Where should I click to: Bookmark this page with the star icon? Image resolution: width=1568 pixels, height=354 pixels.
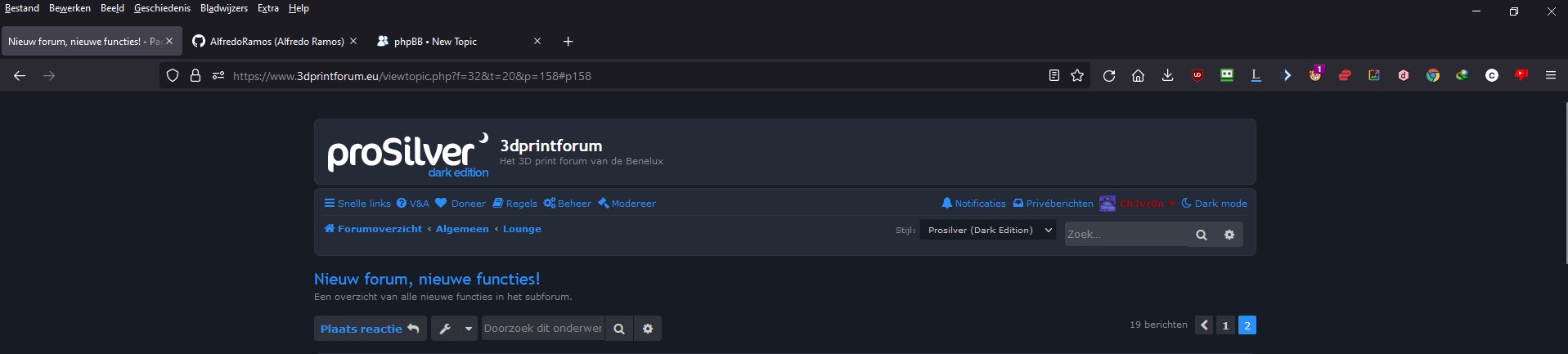click(x=1077, y=76)
